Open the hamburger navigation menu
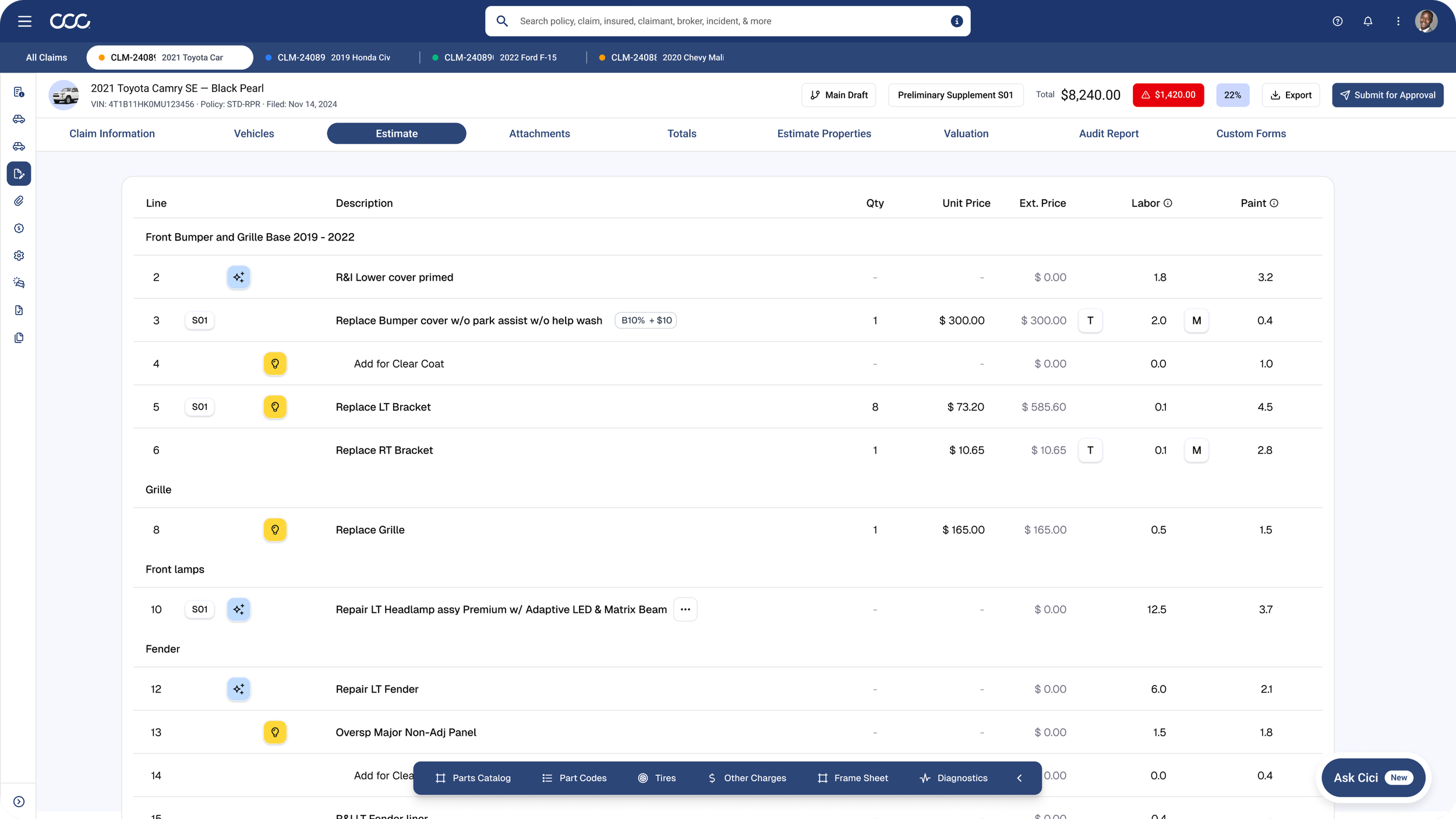The width and height of the screenshot is (1456, 819). [x=24, y=22]
